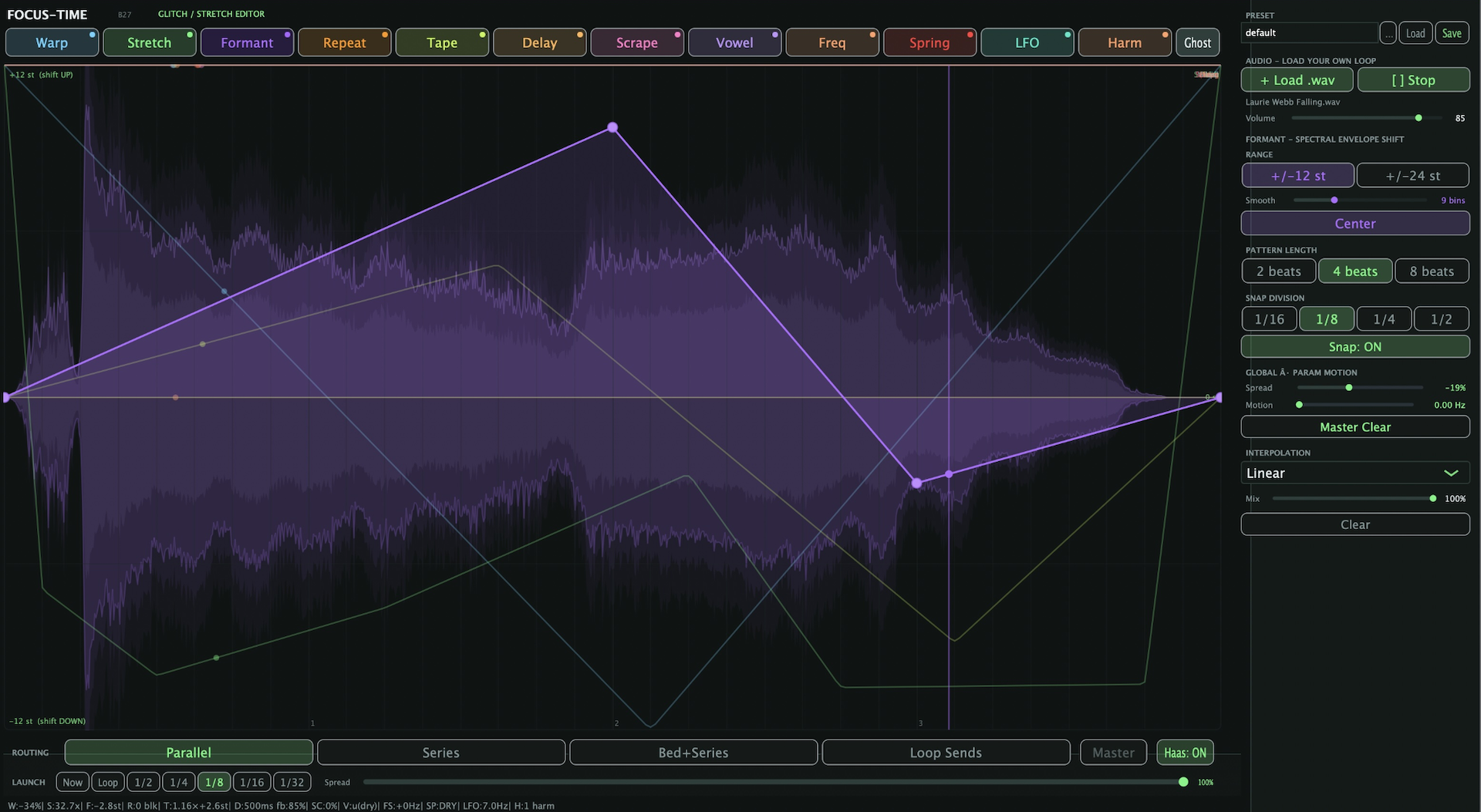The width and height of the screenshot is (1481, 812).
Task: Open the Master routing button
Action: (1113, 753)
